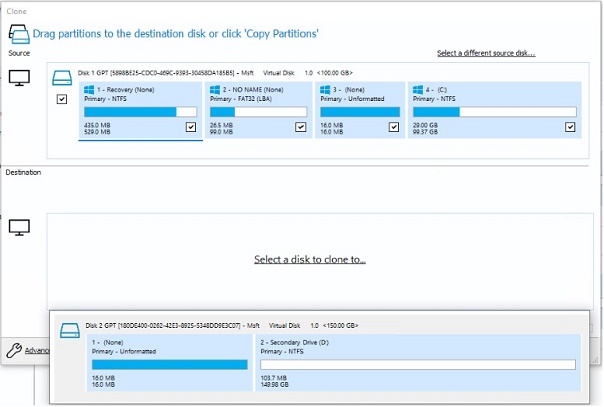This screenshot has height=407, width=604.
Task: Toggle checkbox for entire source Disk 1
Action: coord(62,101)
